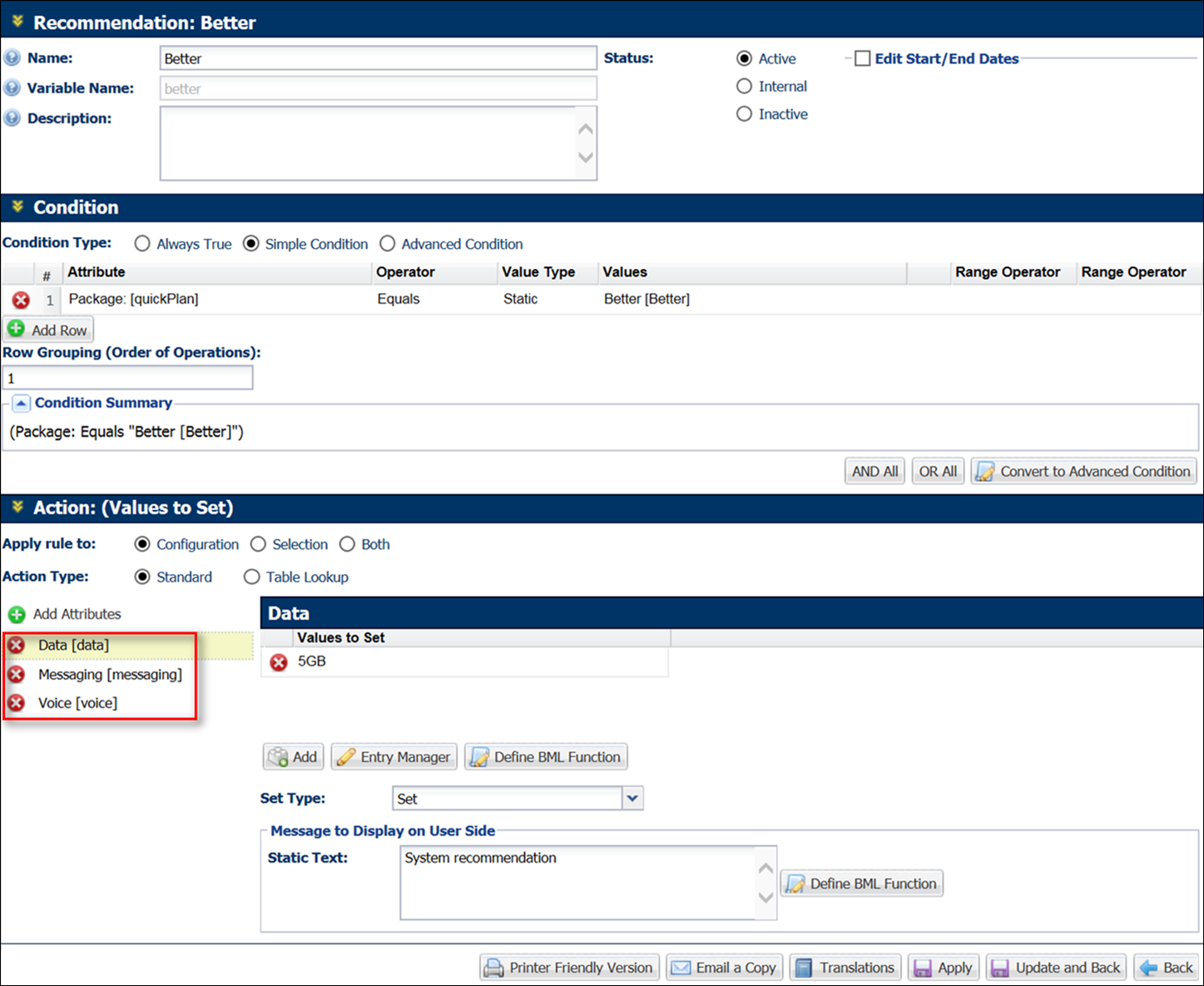Select Inactive status
Image resolution: width=1204 pixels, height=986 pixels.
(x=744, y=113)
